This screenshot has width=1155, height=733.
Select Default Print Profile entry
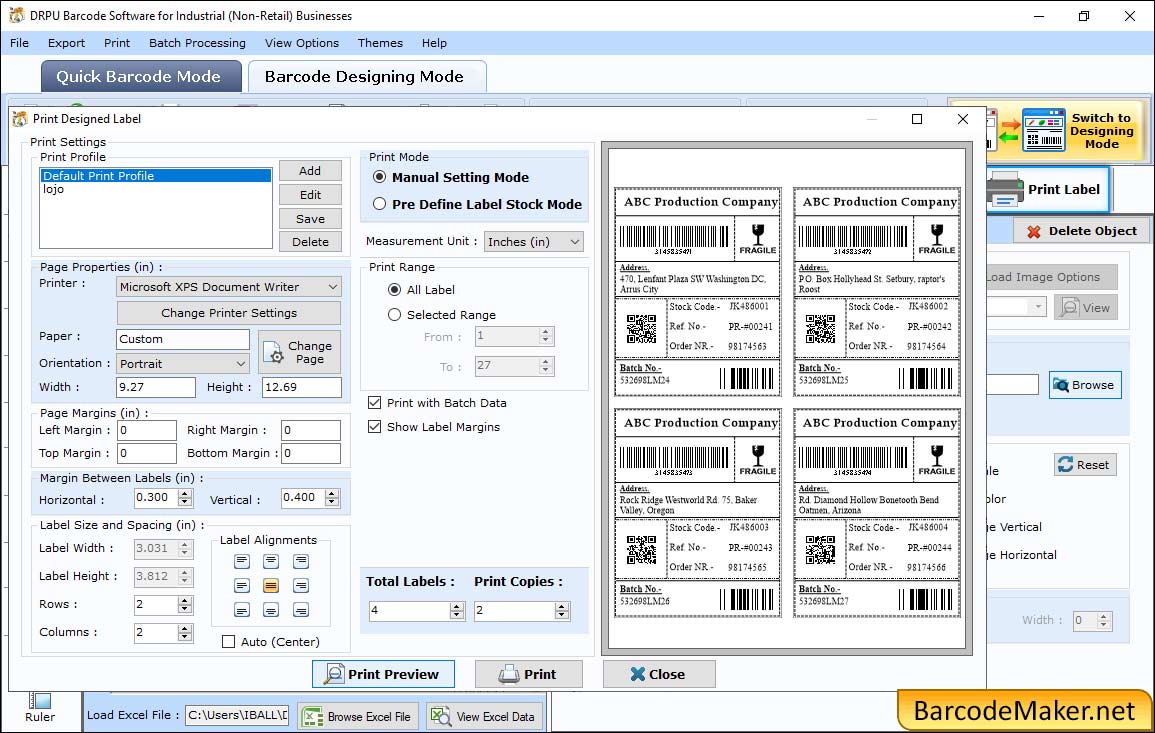pos(156,175)
